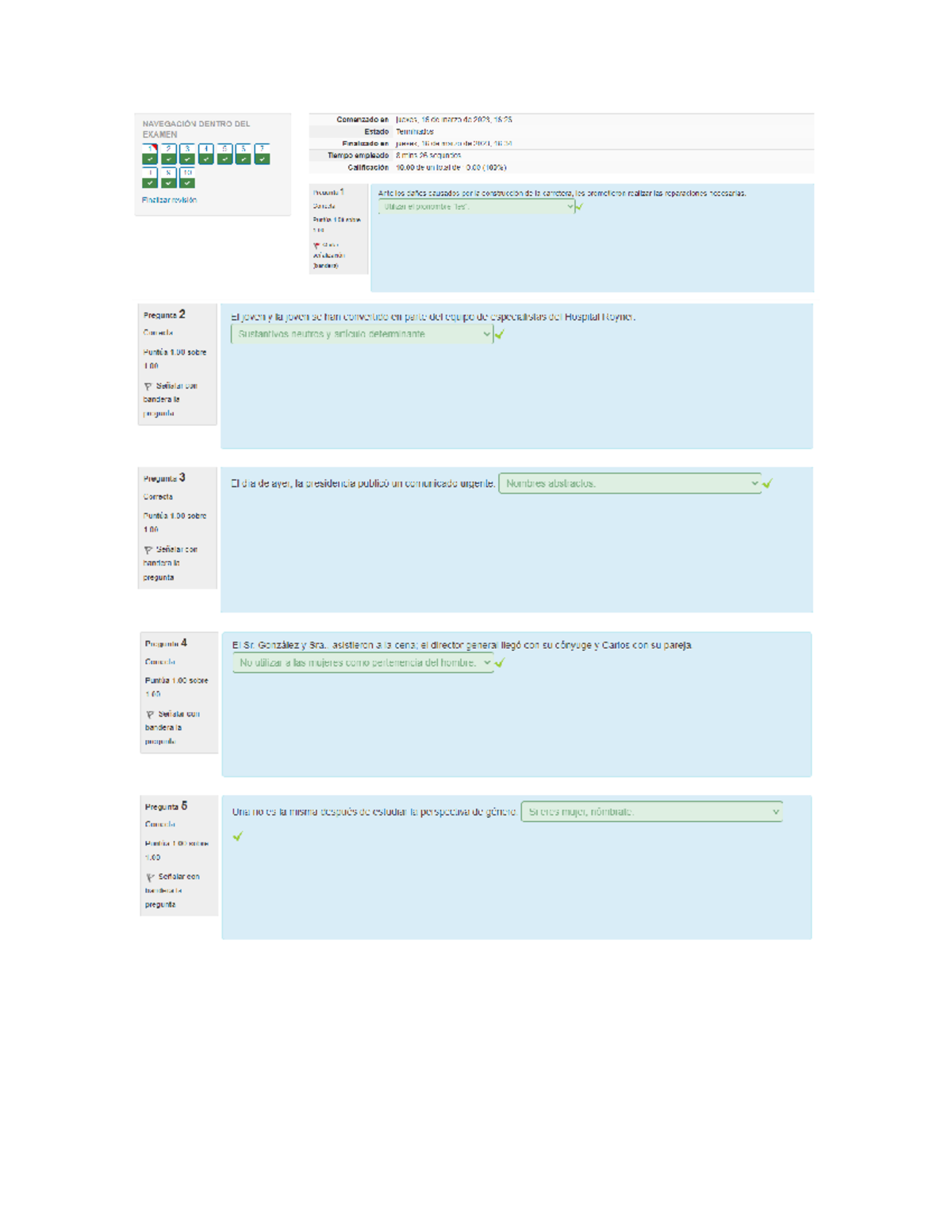Viewport: 952px width, 1232px height.
Task: Click the 'NAVEGACIÓN DENTRO DEL EXAMEN' heading
Action: tap(196, 129)
